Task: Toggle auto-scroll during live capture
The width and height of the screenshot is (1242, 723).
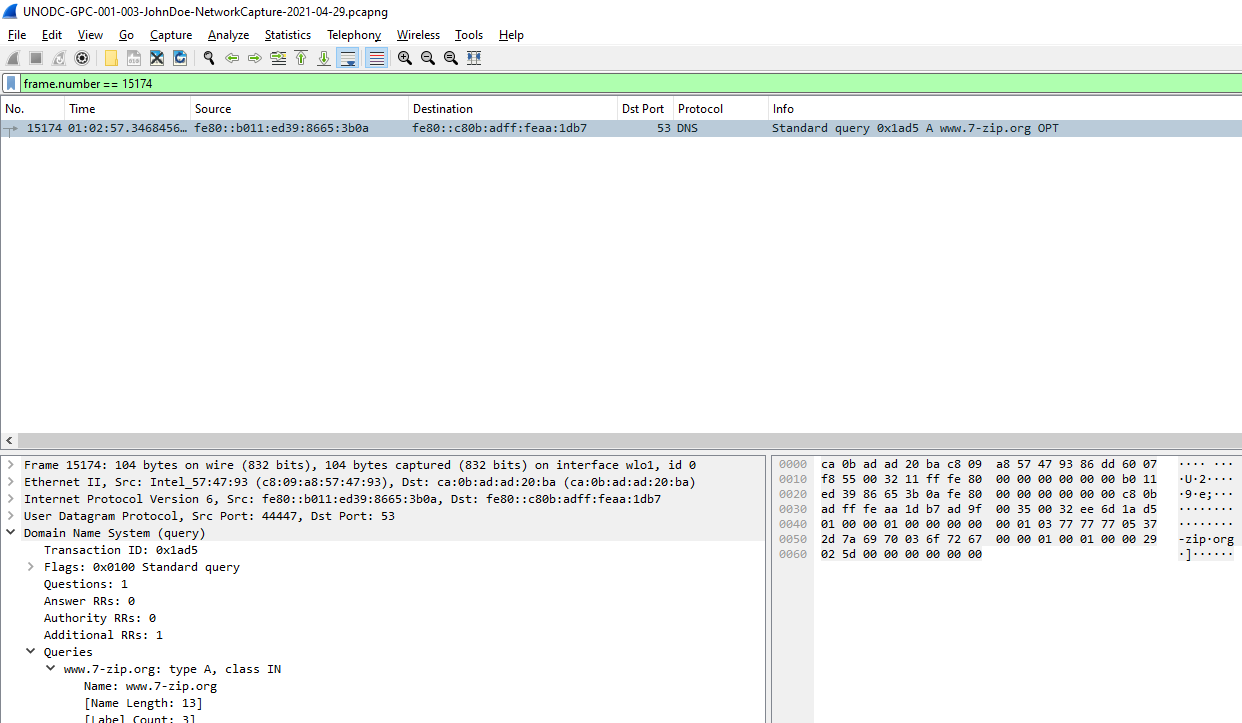Action: (348, 58)
